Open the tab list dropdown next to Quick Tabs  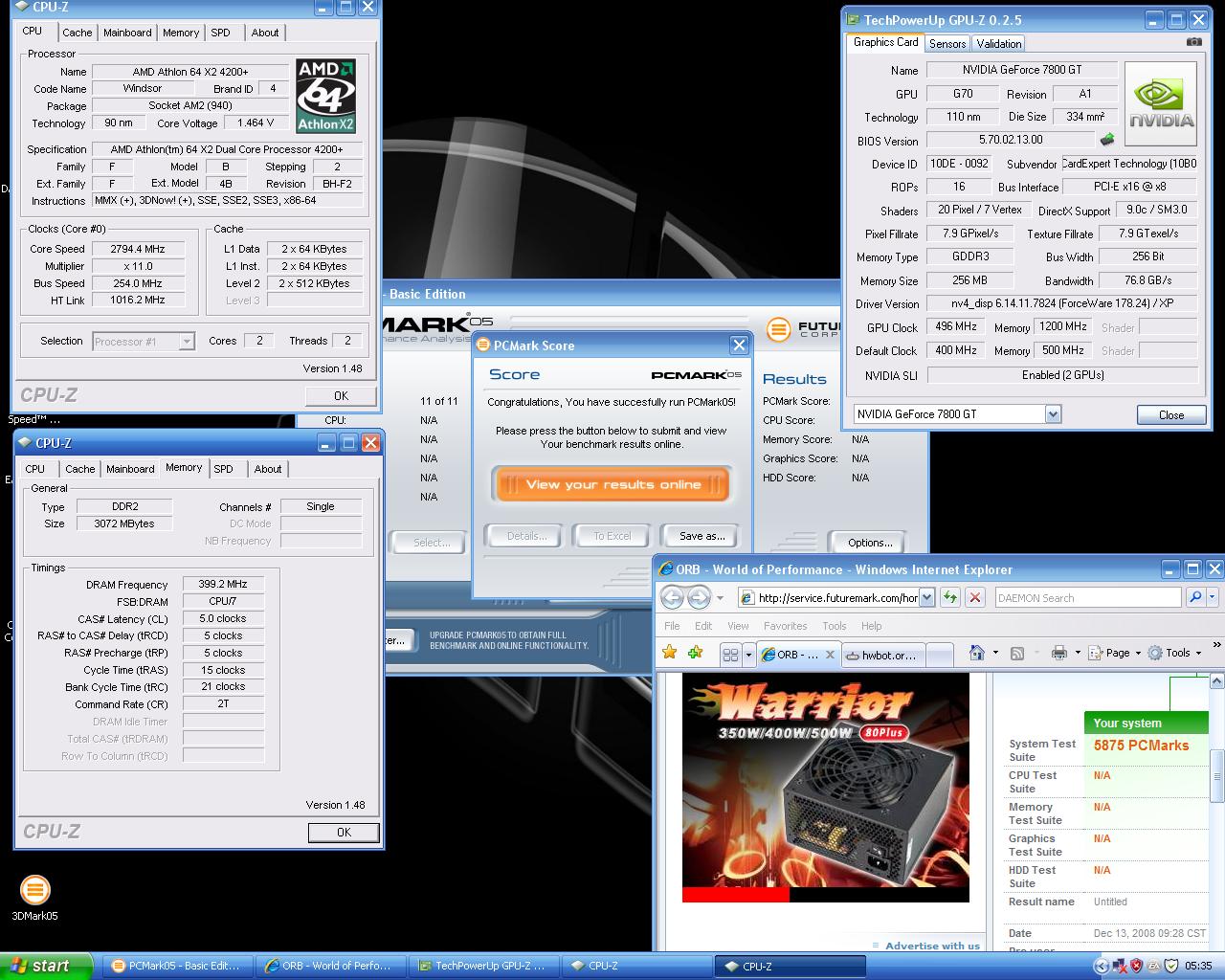tap(747, 655)
